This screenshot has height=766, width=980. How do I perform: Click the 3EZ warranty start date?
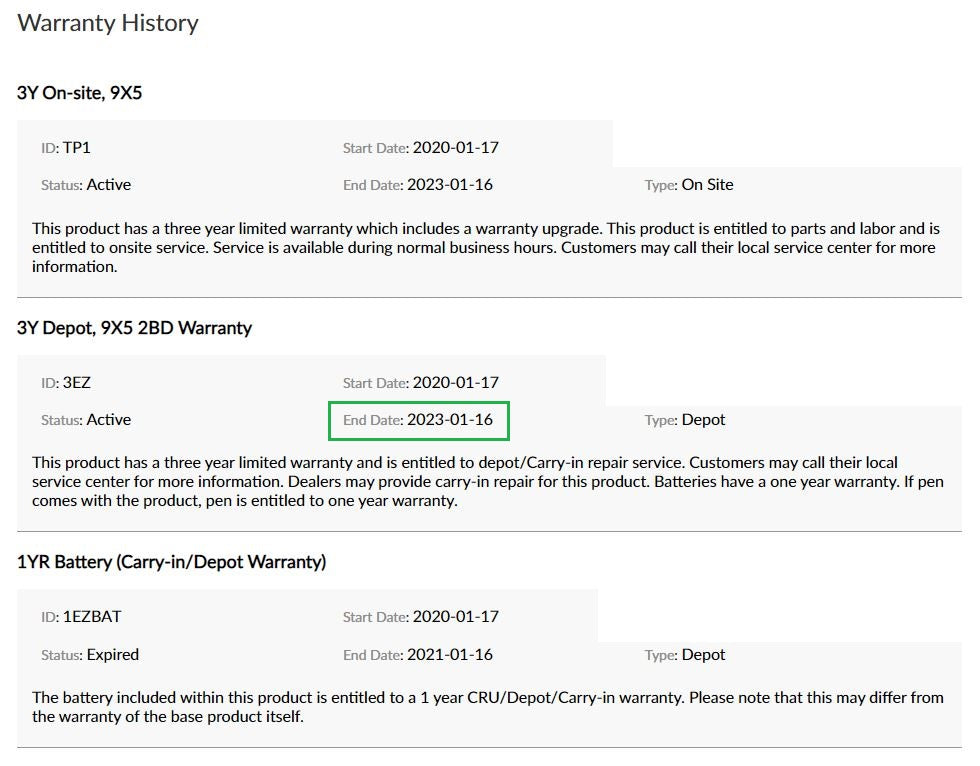[456, 382]
